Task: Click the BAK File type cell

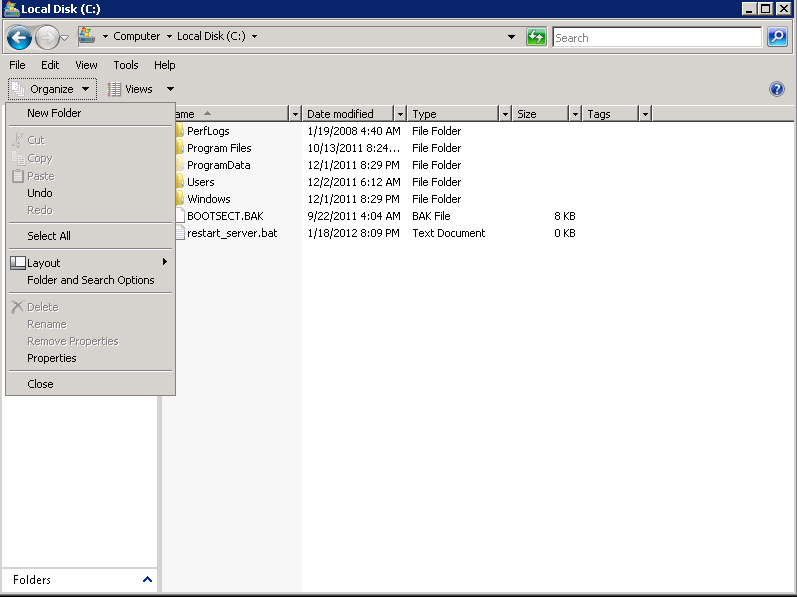Action: [x=431, y=216]
